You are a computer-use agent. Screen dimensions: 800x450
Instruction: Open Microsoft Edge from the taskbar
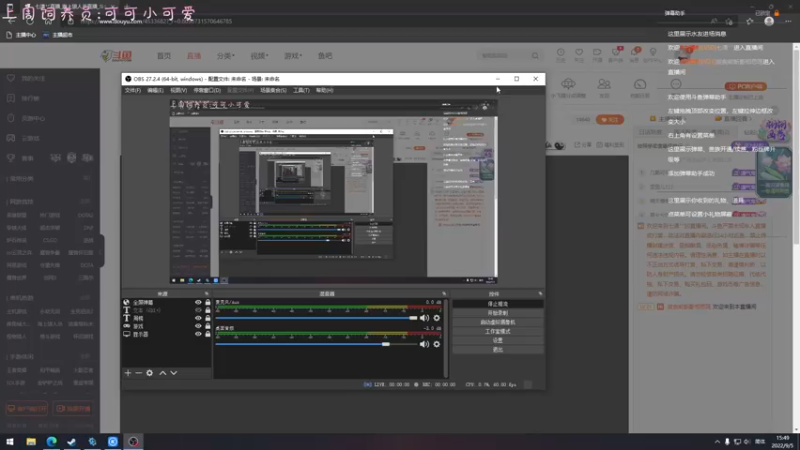coord(52,441)
